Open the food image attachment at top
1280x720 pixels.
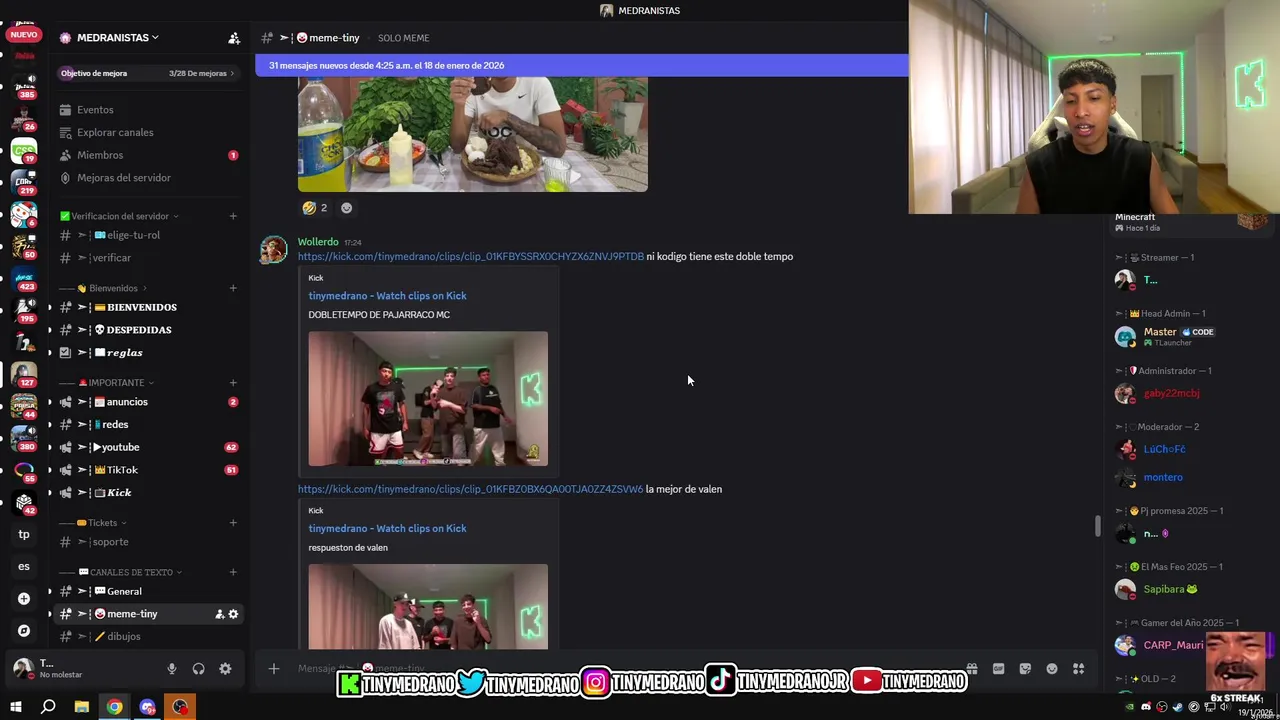pyautogui.click(x=473, y=134)
